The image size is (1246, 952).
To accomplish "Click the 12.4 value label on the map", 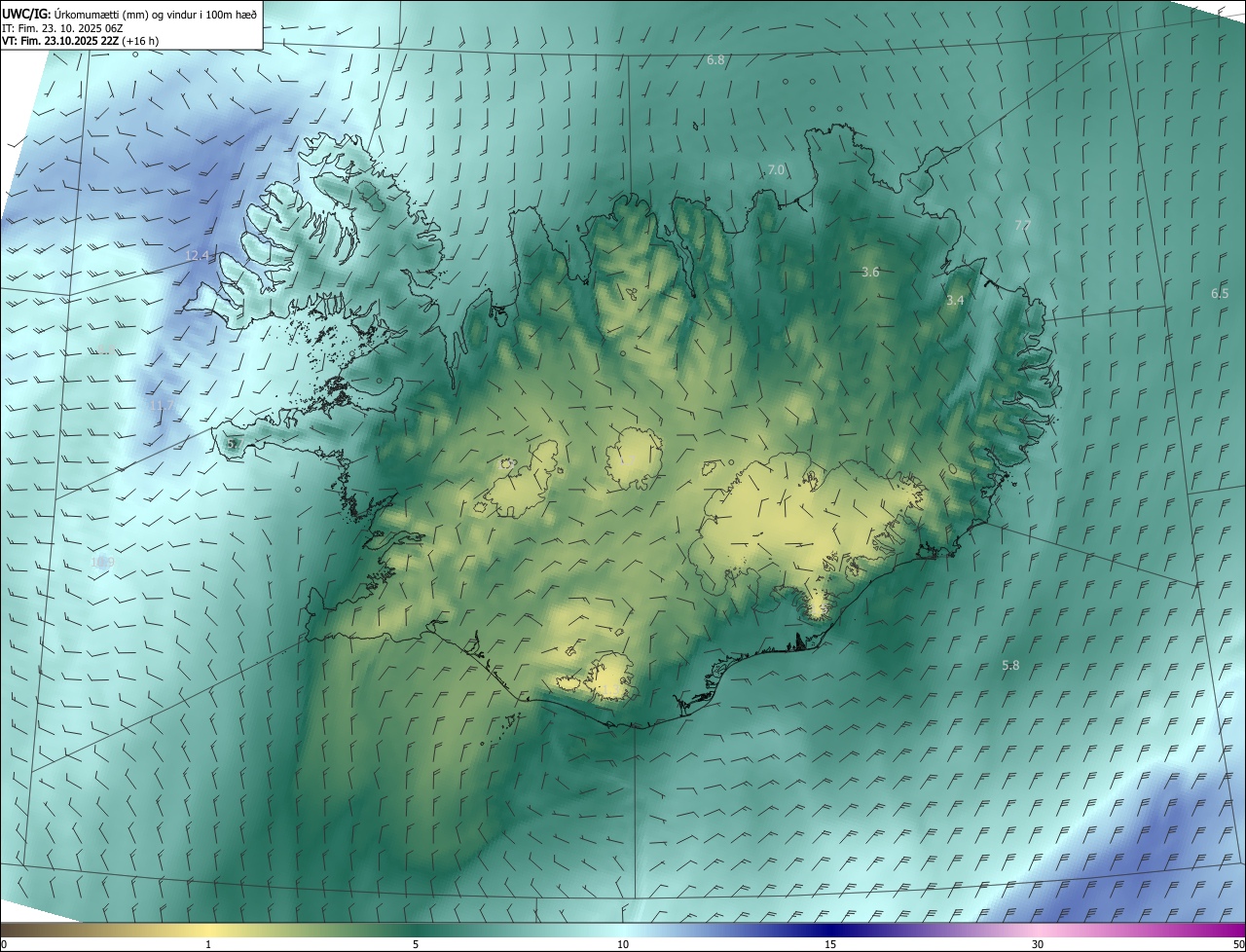I will pyautogui.click(x=197, y=256).
